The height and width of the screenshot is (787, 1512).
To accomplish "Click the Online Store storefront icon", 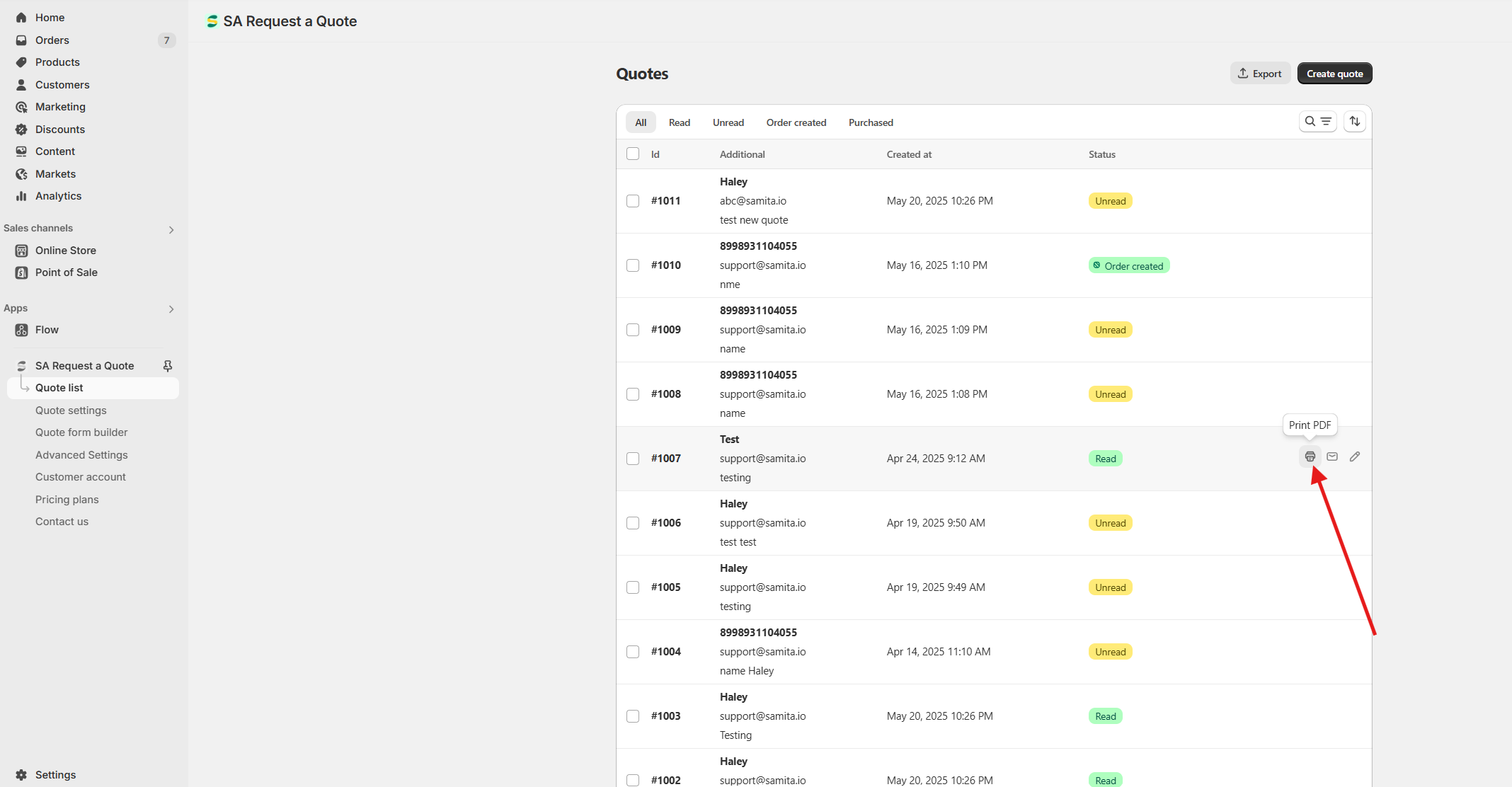I will 21,251.
